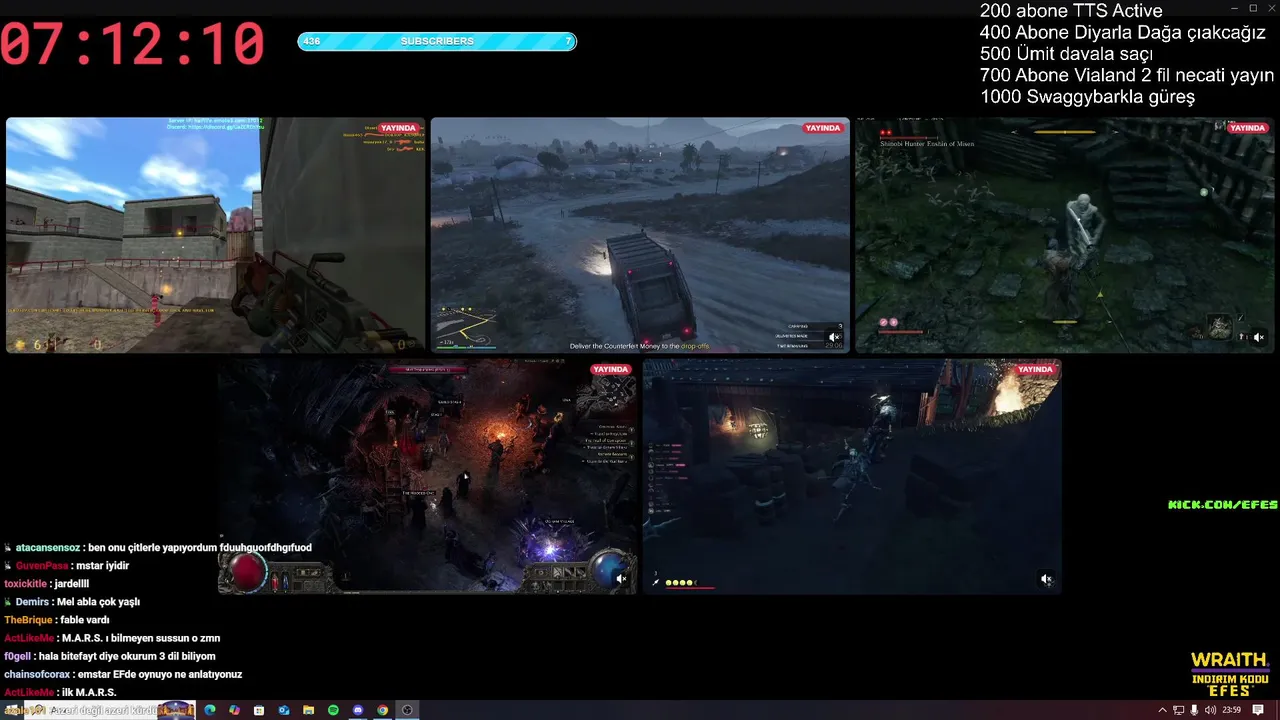Click GuvenPasa's chat message 'mstar iyidir'

[67, 566]
